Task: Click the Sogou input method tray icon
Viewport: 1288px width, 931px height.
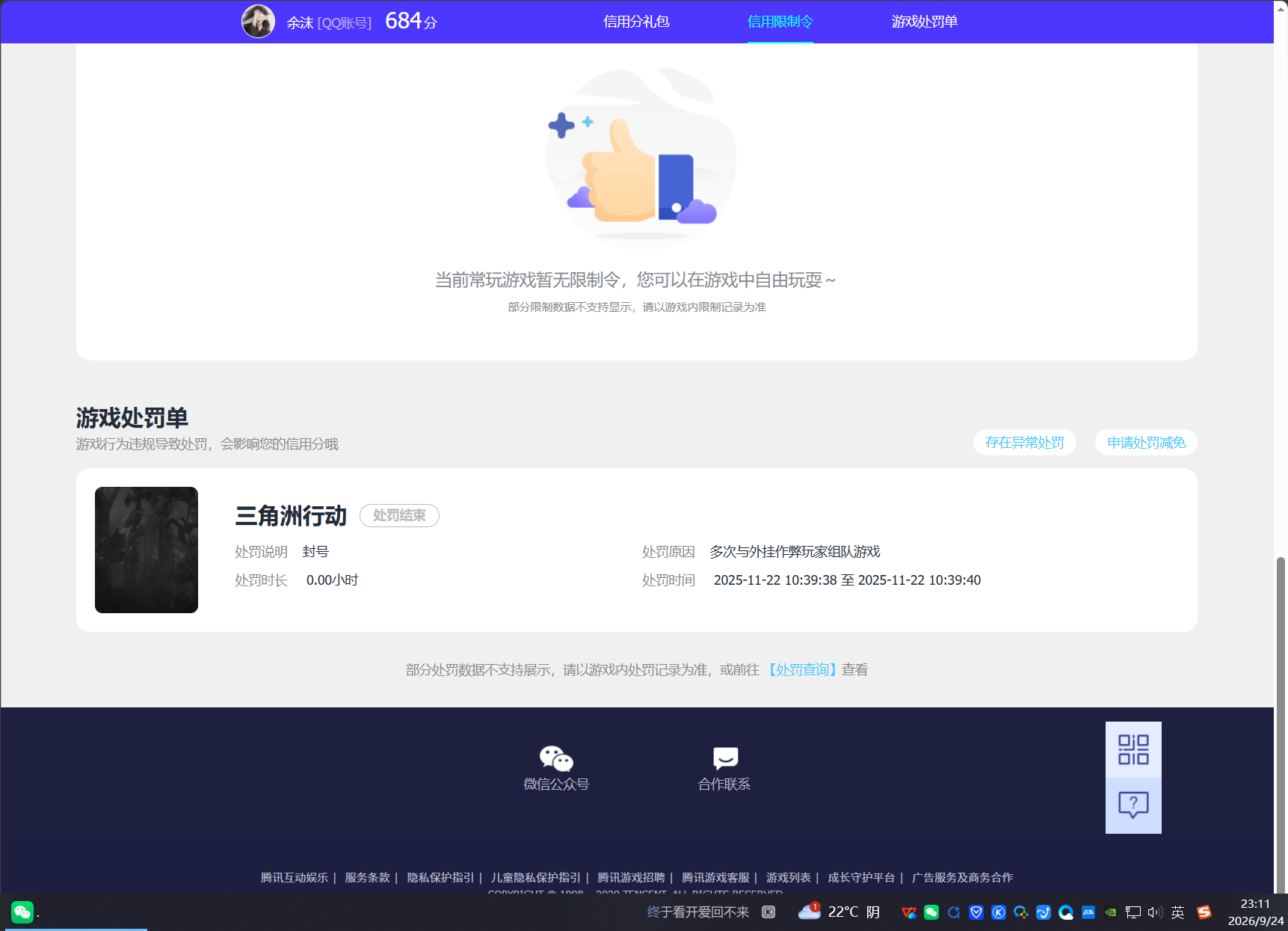Action: [x=1204, y=912]
